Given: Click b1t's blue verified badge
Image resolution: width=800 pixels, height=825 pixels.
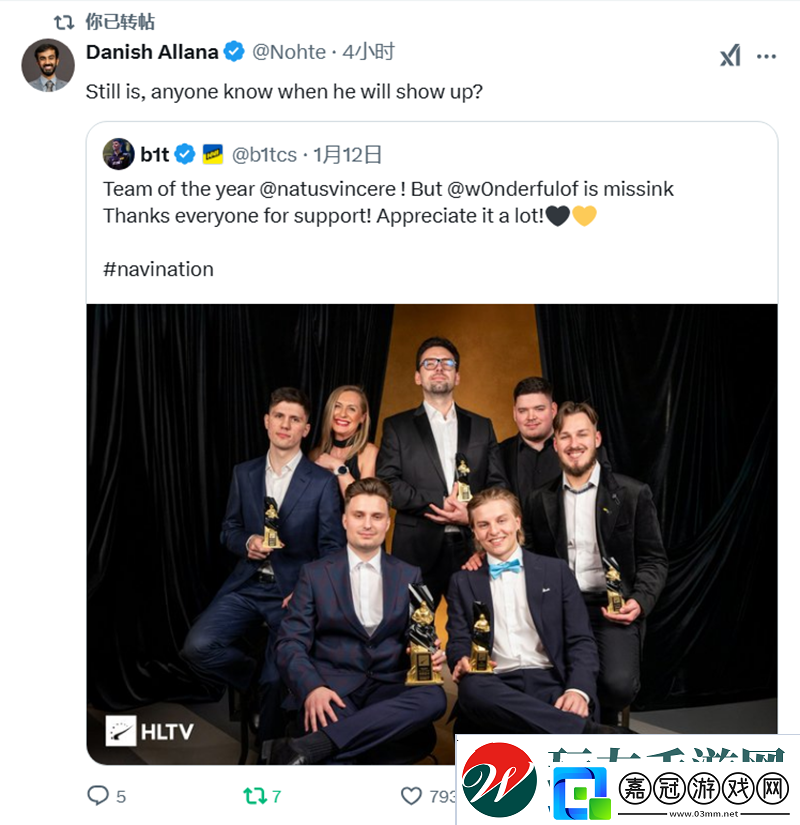Looking at the screenshot, I should [x=185, y=154].
